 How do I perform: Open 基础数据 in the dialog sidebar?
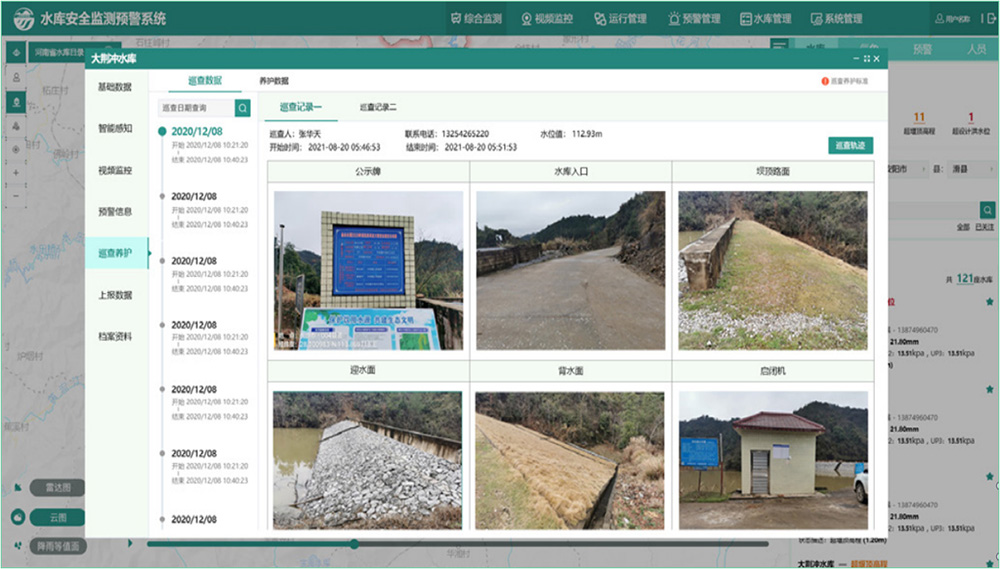[115, 87]
